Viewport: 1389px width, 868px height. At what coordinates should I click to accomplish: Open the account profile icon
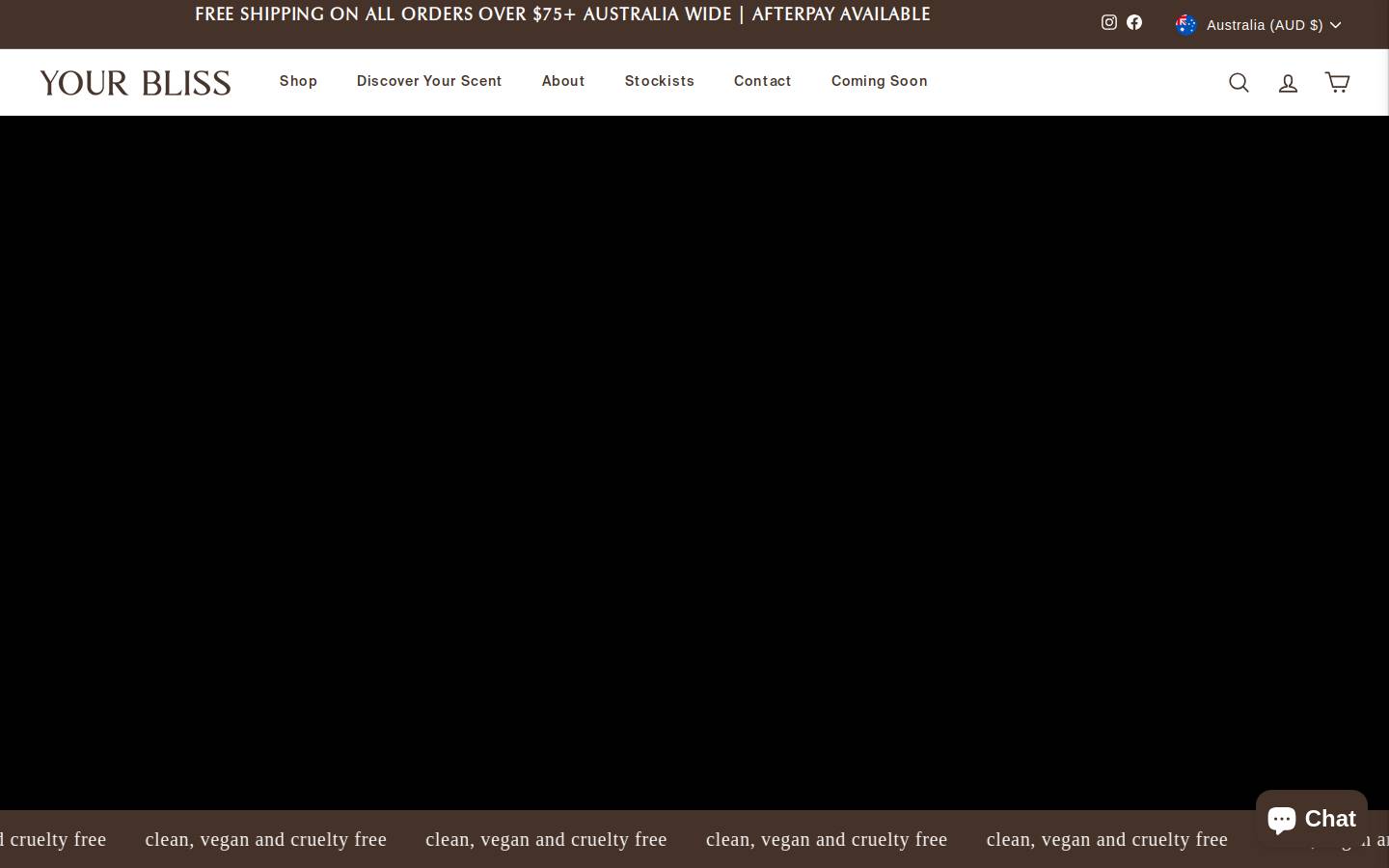(x=1289, y=83)
